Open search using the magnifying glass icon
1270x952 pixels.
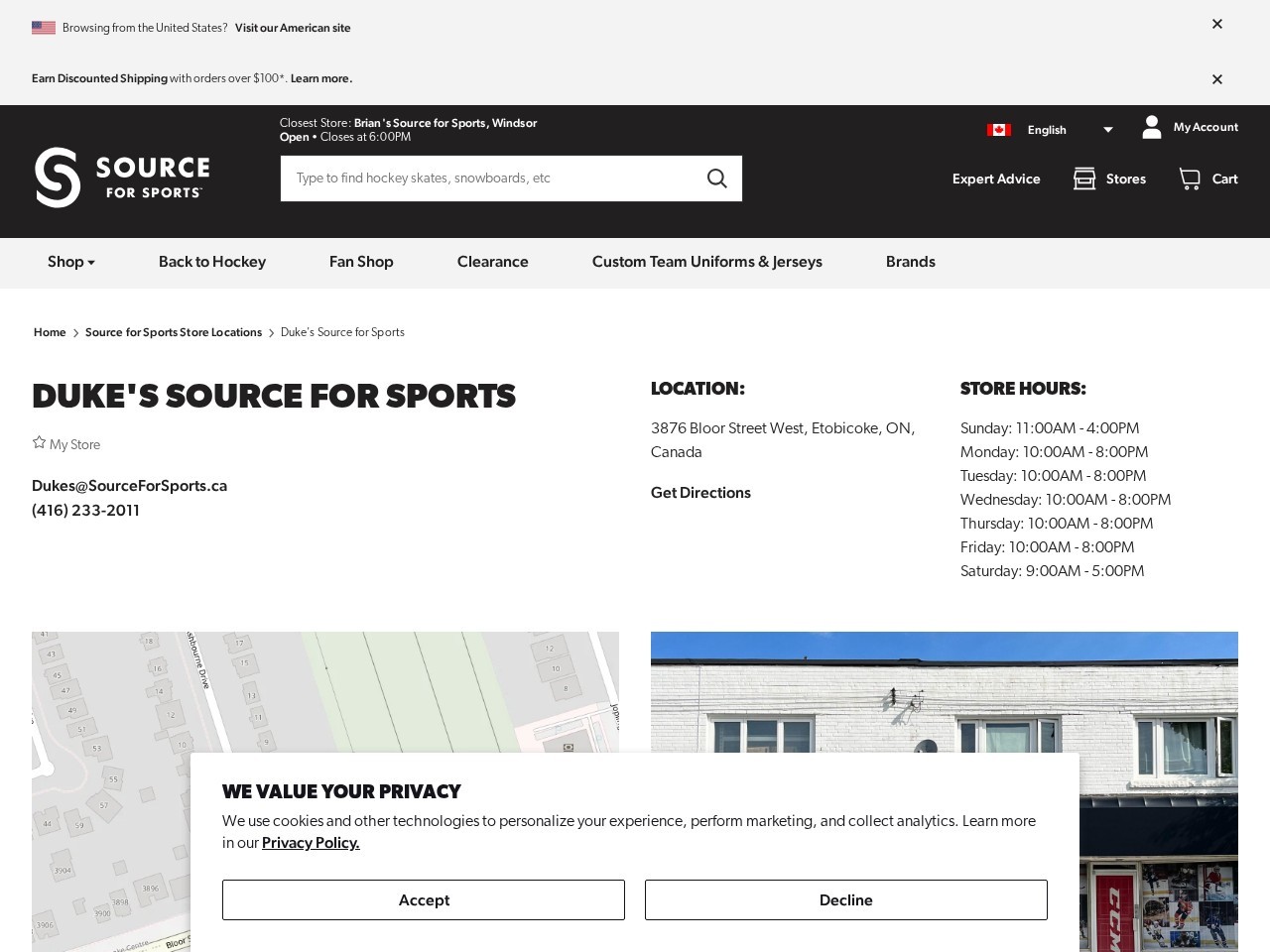tap(716, 178)
